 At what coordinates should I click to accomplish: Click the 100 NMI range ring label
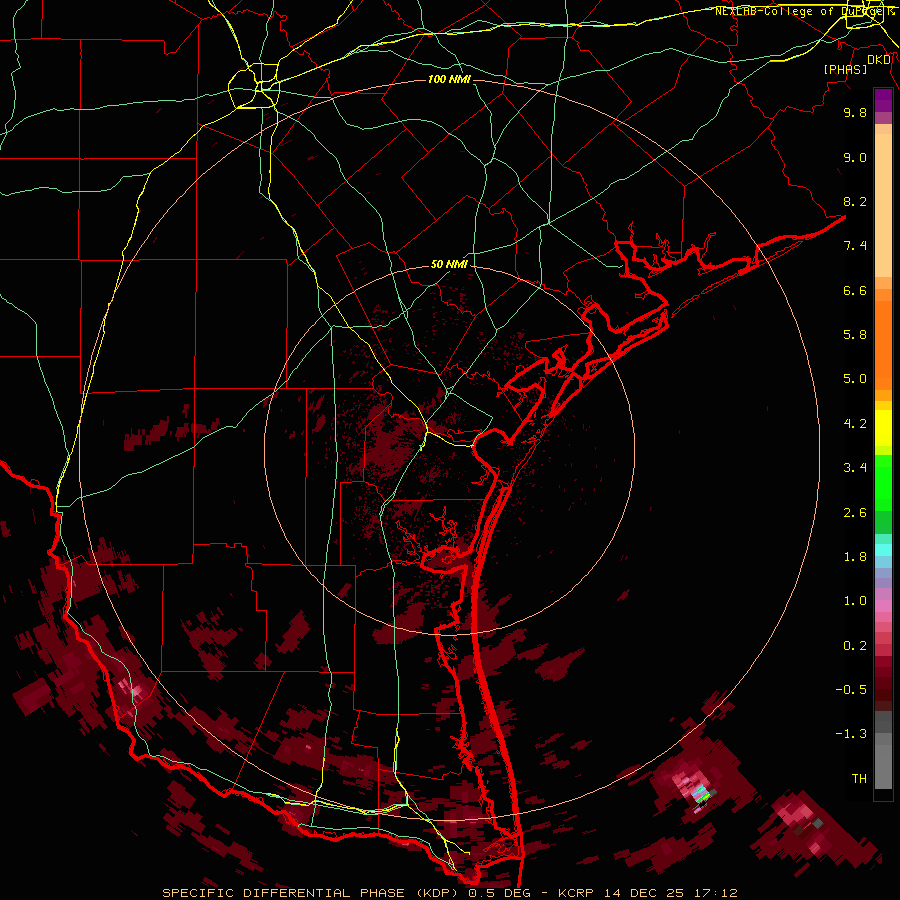(449, 79)
